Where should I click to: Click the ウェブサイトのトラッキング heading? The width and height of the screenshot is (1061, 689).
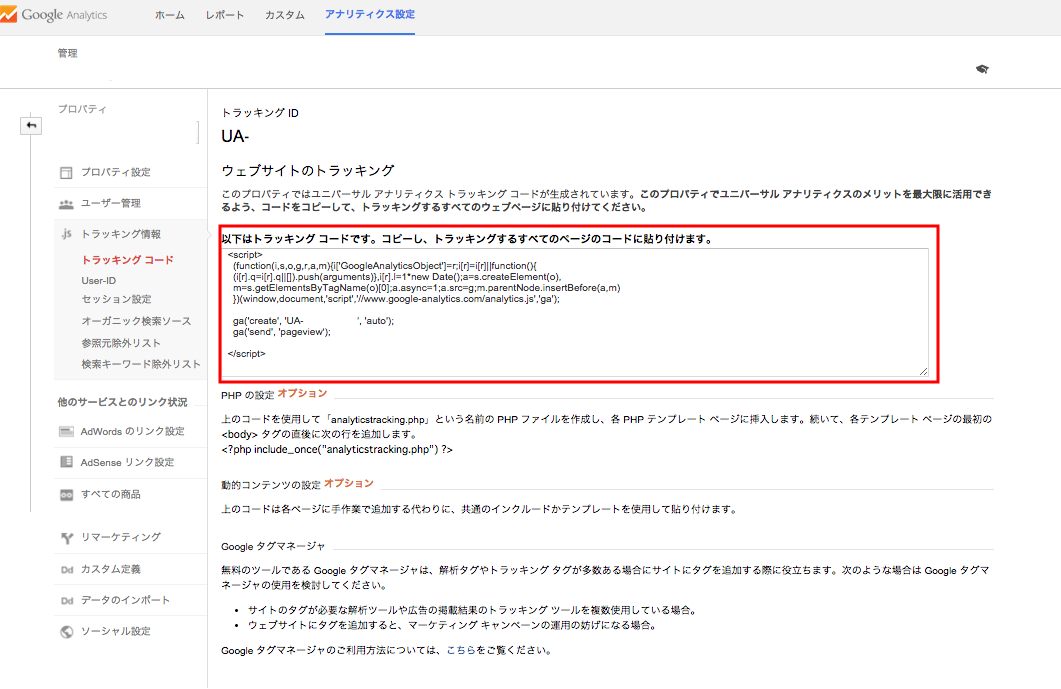(x=308, y=171)
